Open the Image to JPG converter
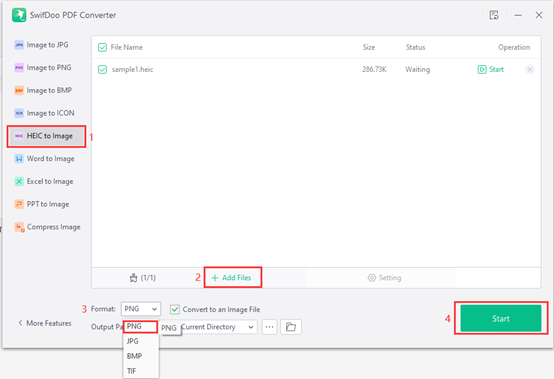Screen dimensions: 554x379 42,45
